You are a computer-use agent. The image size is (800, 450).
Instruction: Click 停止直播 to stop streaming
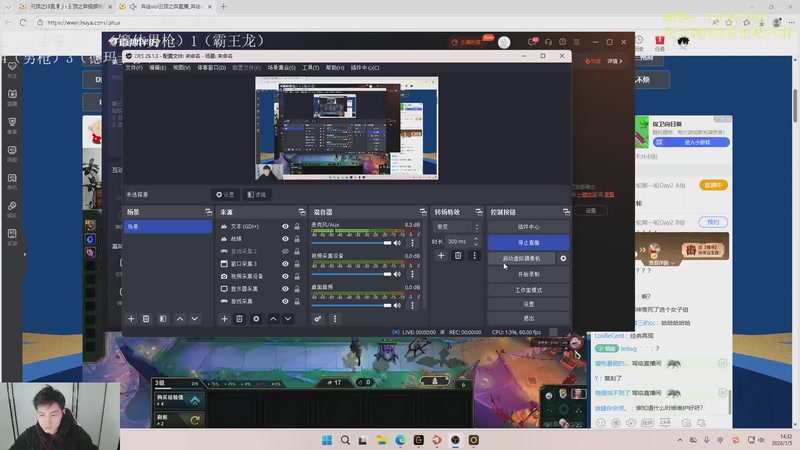coord(529,242)
